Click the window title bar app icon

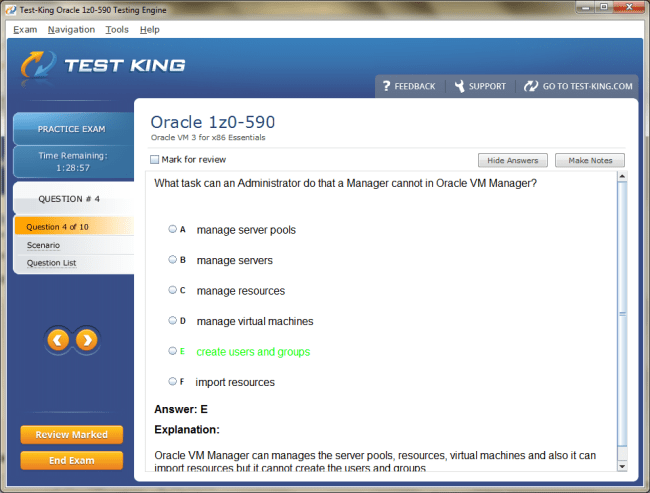[x=11, y=9]
